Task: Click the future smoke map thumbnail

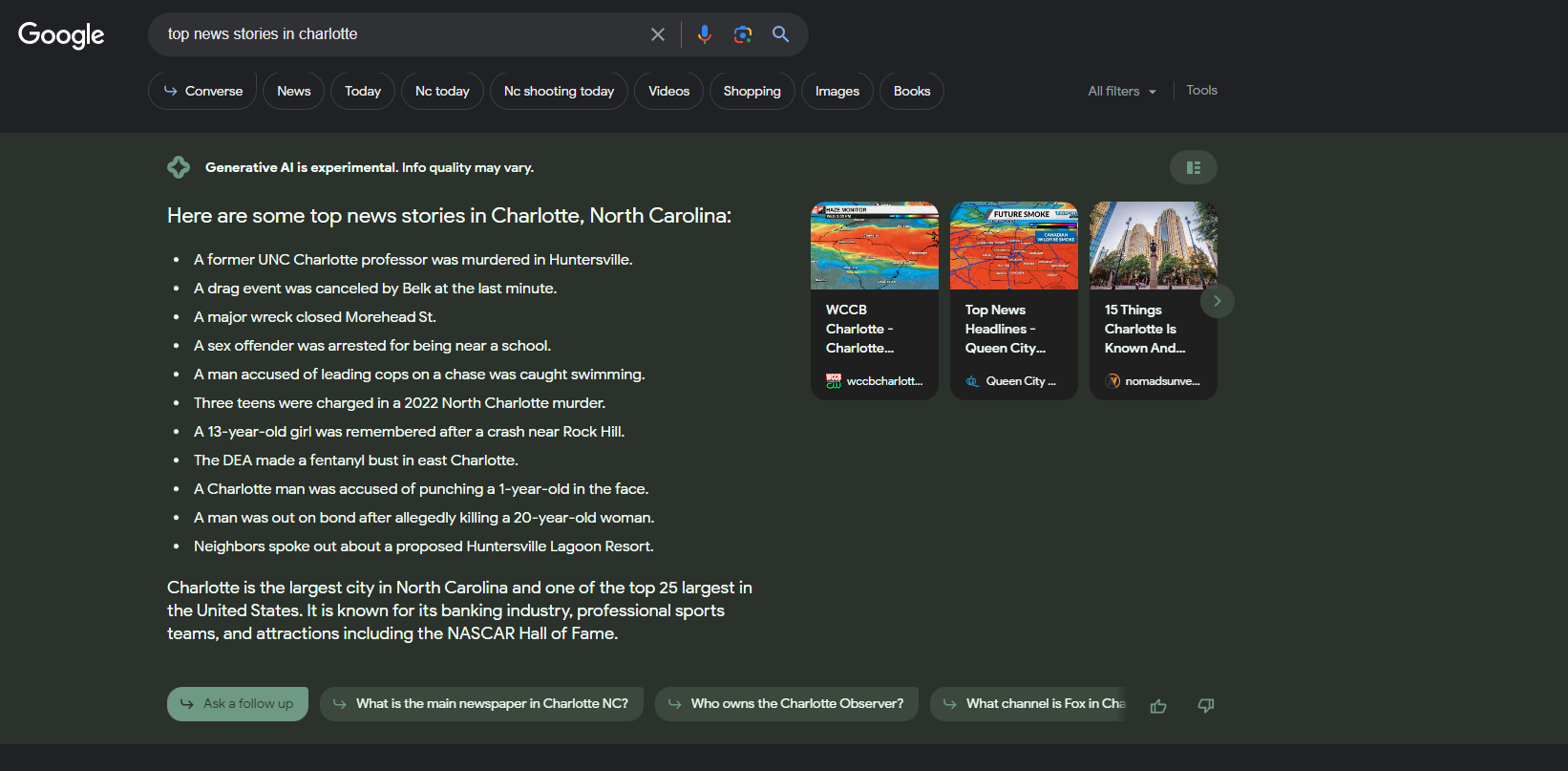Action: coord(1014,246)
